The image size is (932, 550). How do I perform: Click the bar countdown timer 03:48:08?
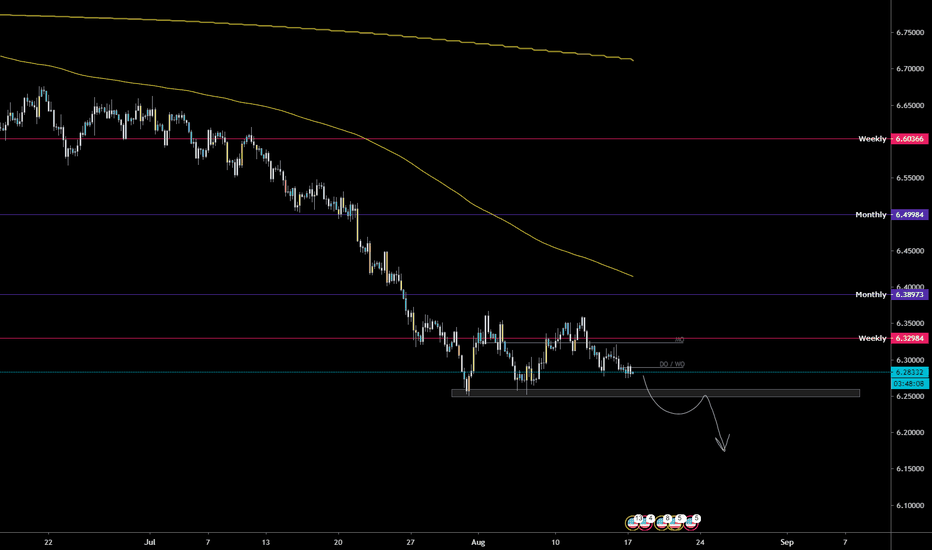coord(909,384)
